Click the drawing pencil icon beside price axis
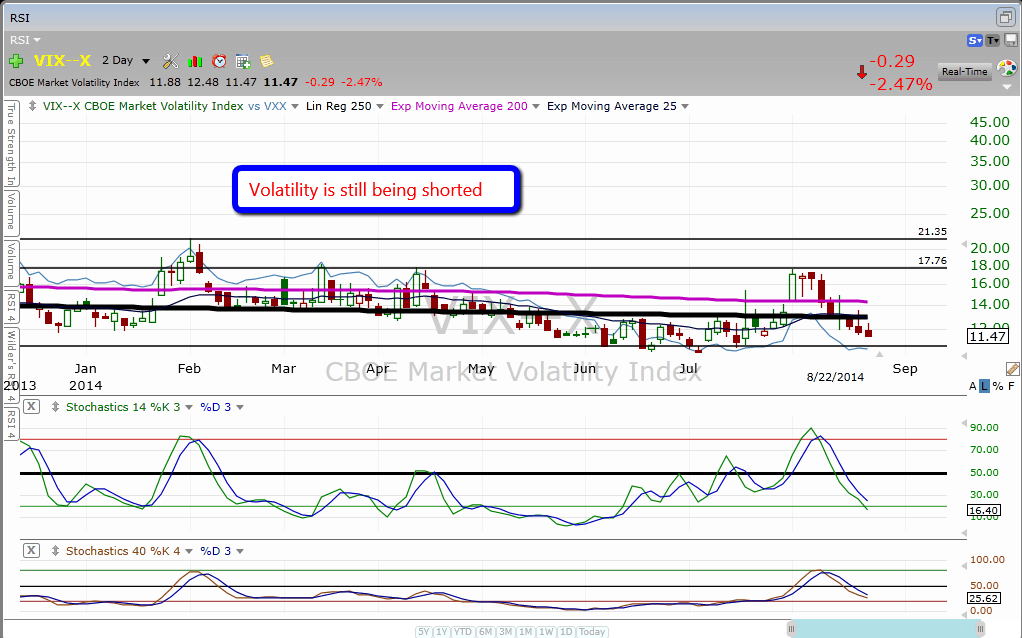Viewport: 1022px width, 638px height. click(x=1012, y=370)
